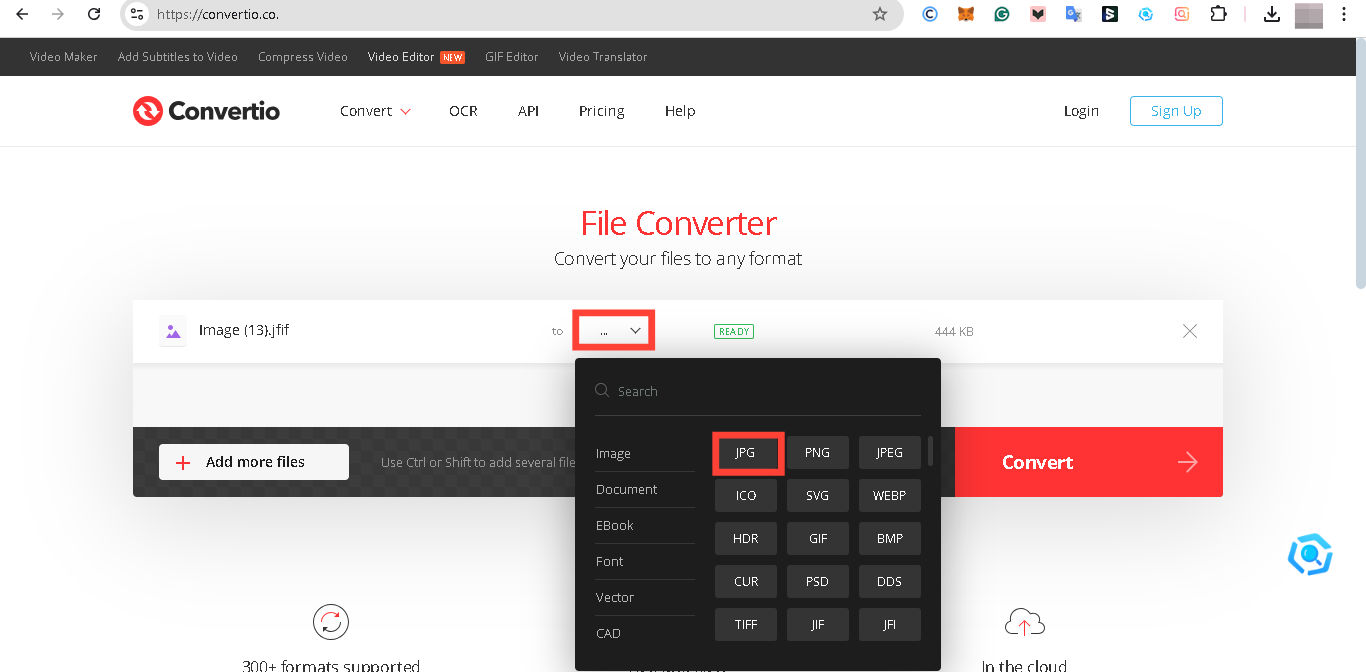This screenshot has width=1366, height=672.
Task: Bookmark page with star icon
Action: [x=880, y=14]
